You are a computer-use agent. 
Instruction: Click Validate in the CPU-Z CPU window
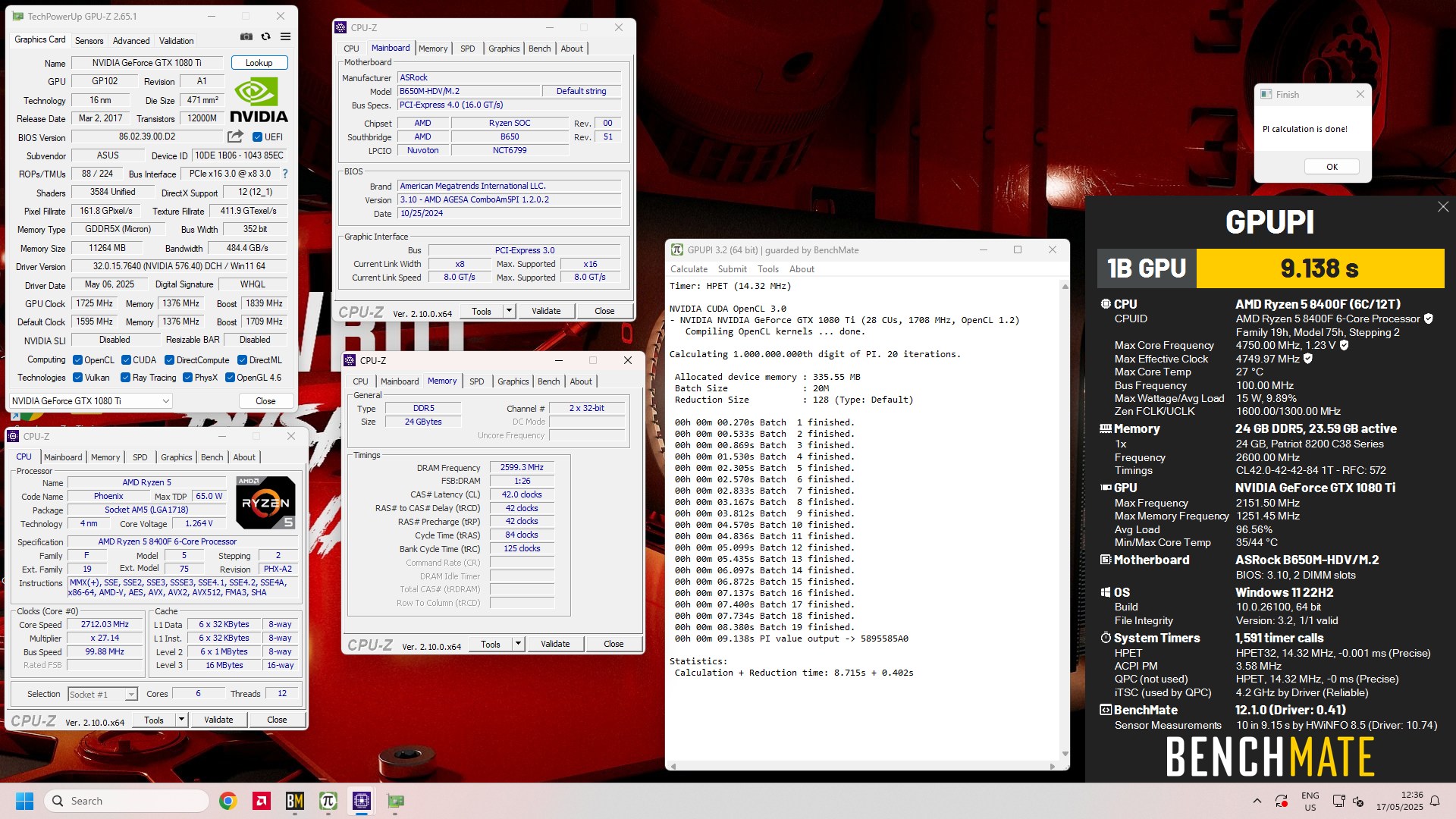pyautogui.click(x=218, y=720)
